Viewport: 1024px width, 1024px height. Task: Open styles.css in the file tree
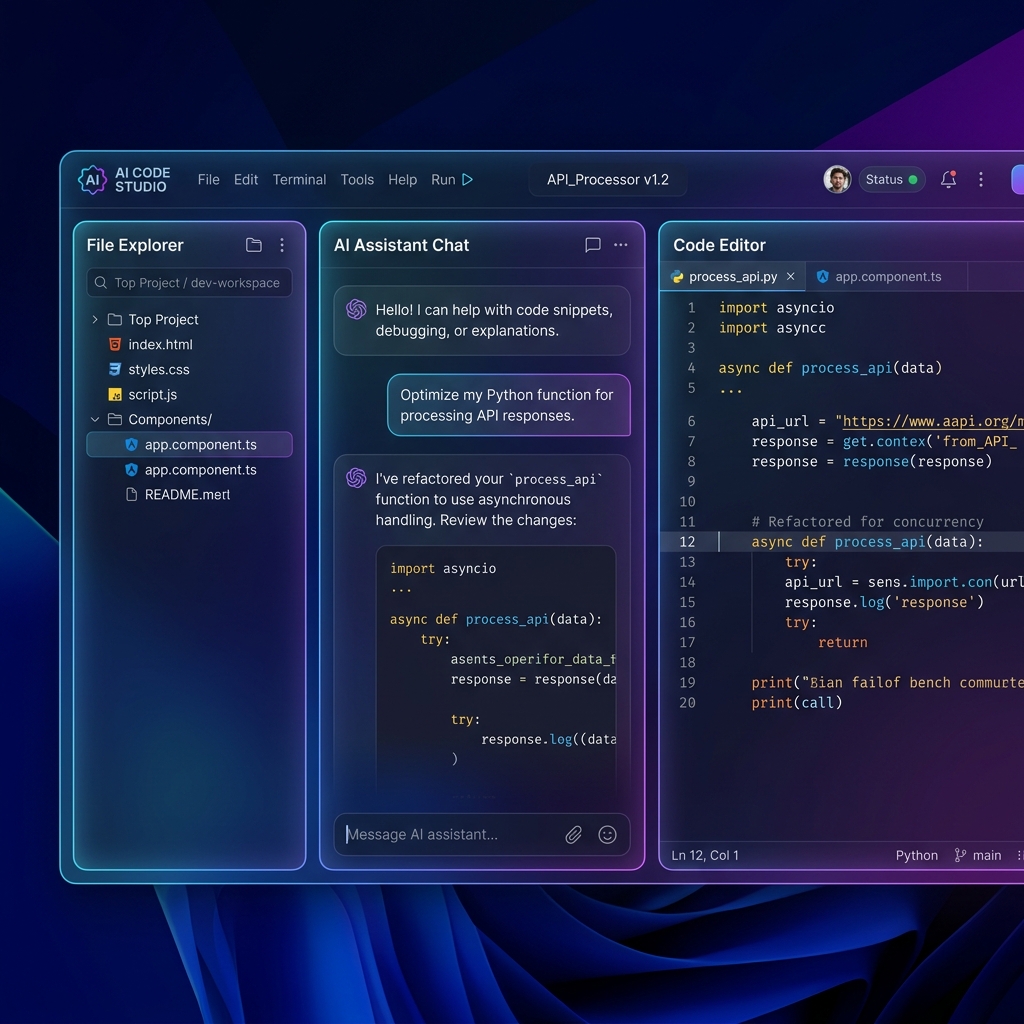tap(159, 370)
